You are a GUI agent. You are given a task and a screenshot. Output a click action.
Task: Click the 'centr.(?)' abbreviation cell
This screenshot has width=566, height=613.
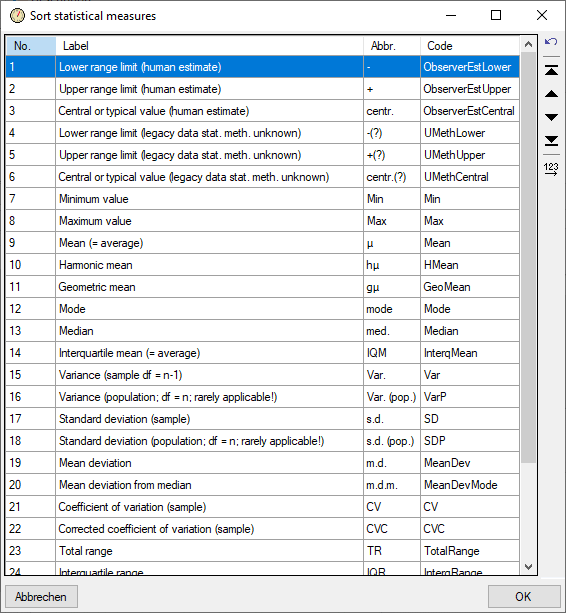tap(392, 177)
